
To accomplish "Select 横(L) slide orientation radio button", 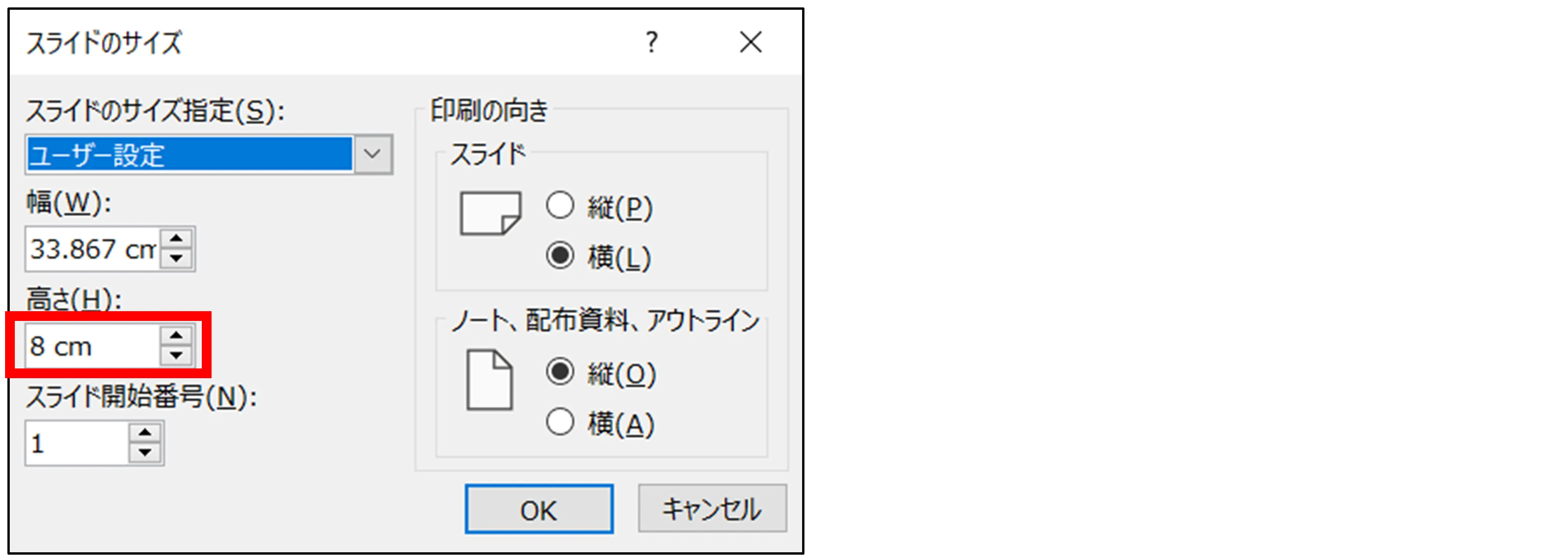I will point(560,255).
